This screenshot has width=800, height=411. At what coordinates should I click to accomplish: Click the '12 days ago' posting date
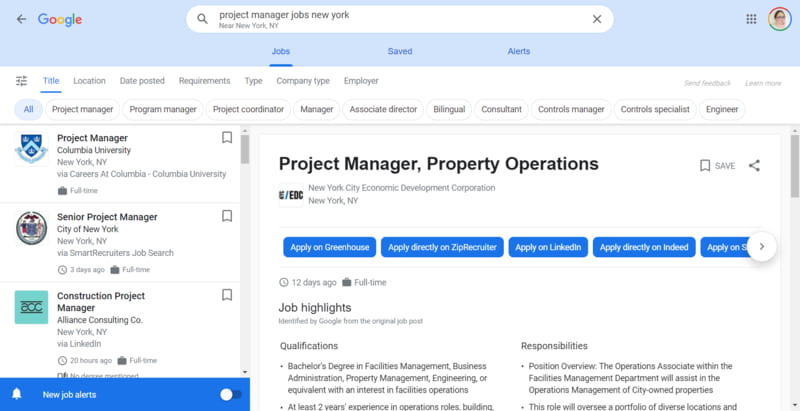pos(313,282)
